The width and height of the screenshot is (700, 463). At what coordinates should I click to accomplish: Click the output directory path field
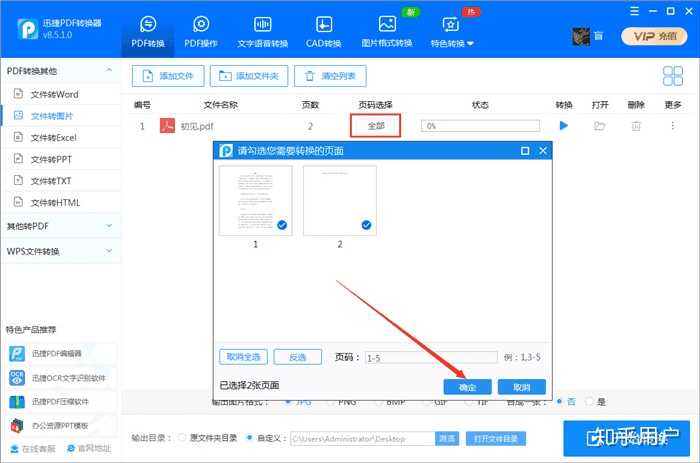(x=362, y=438)
